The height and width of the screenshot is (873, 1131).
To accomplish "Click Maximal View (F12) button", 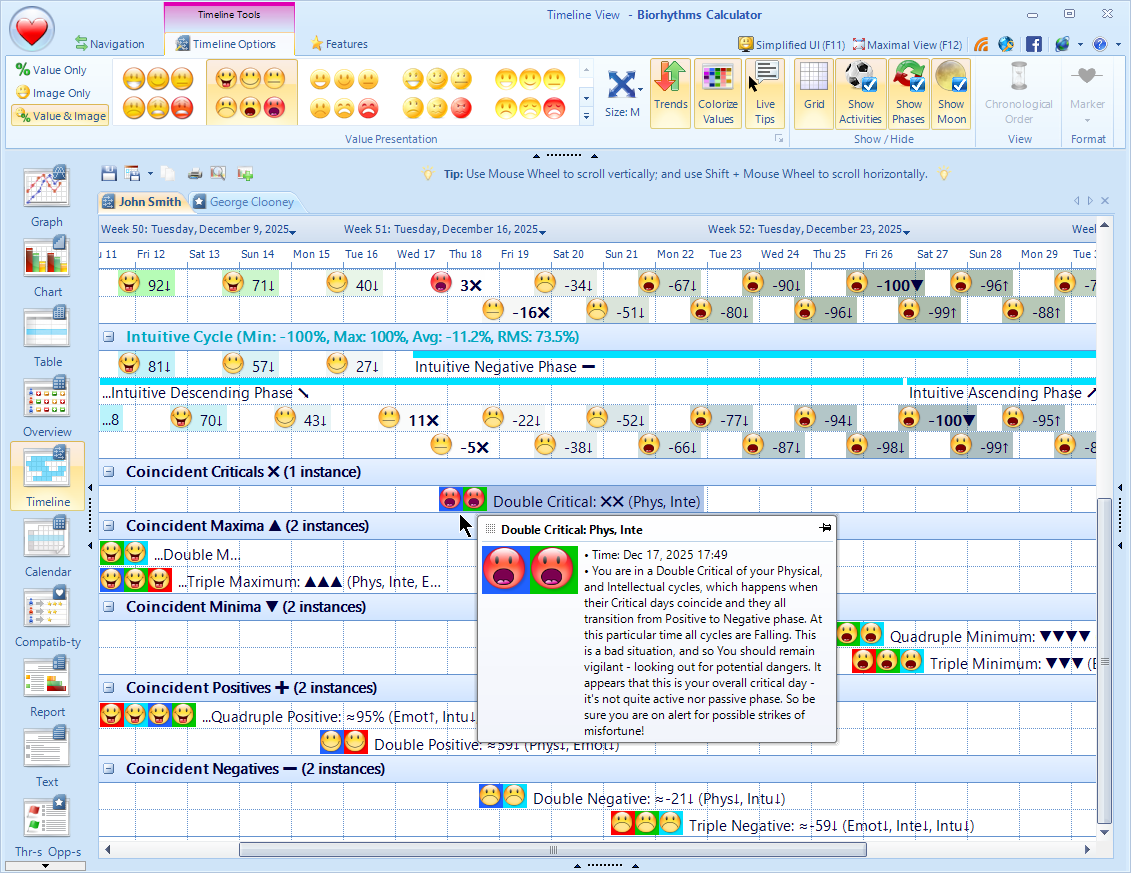I will point(907,44).
